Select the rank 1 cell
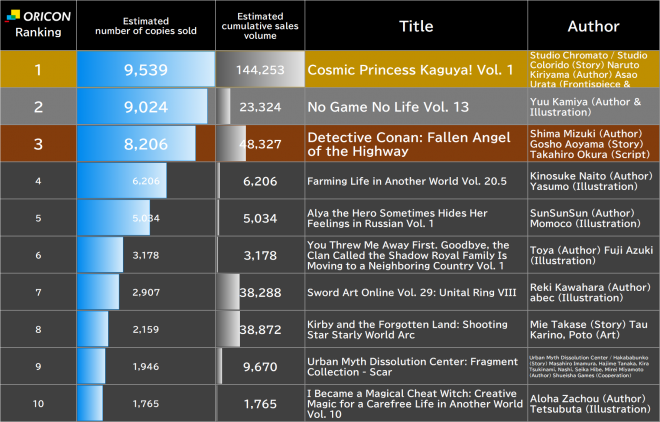Screen dimensions: 660x422 (x=38, y=69)
